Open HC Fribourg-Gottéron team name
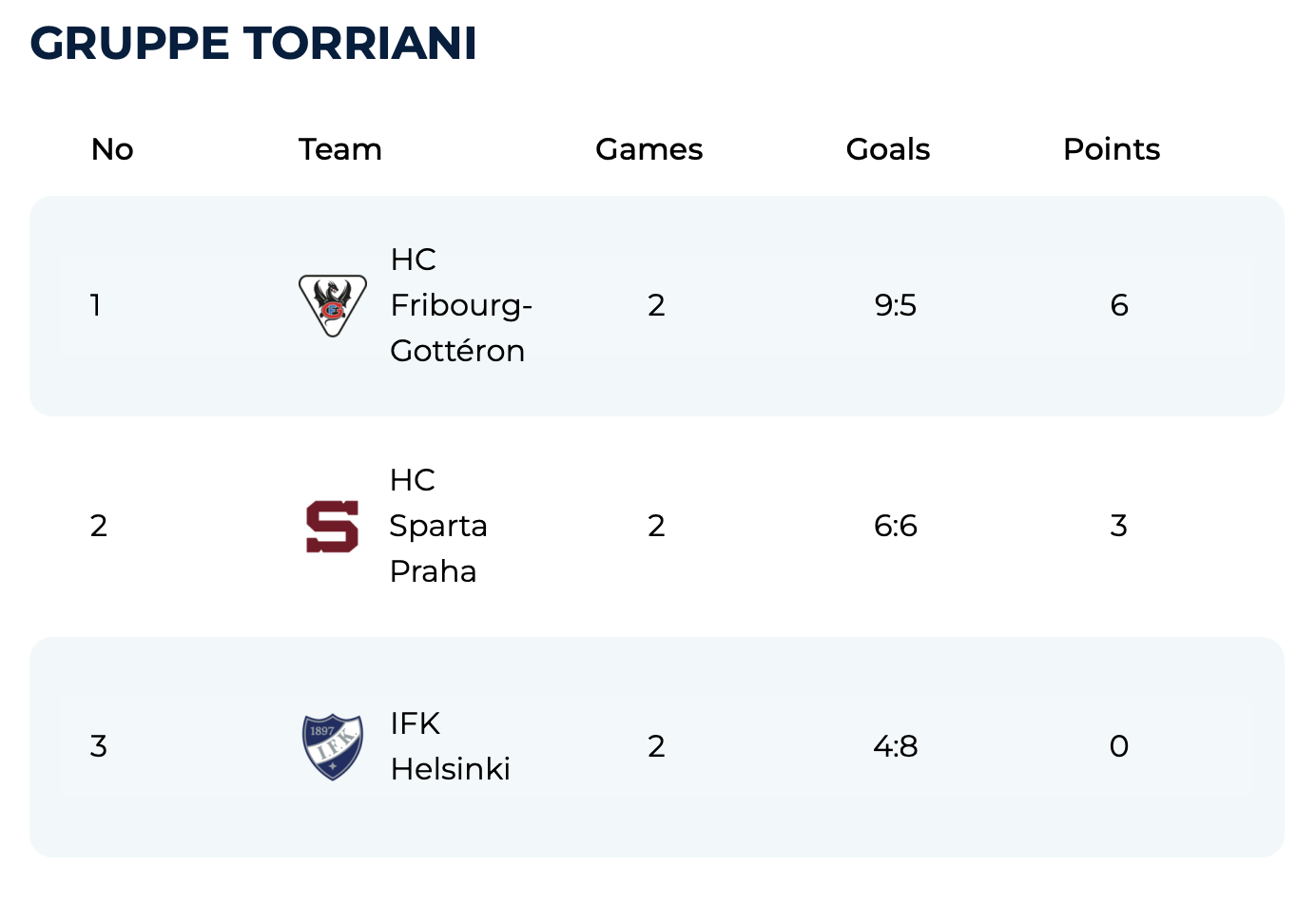1316x905 pixels. 460,305
